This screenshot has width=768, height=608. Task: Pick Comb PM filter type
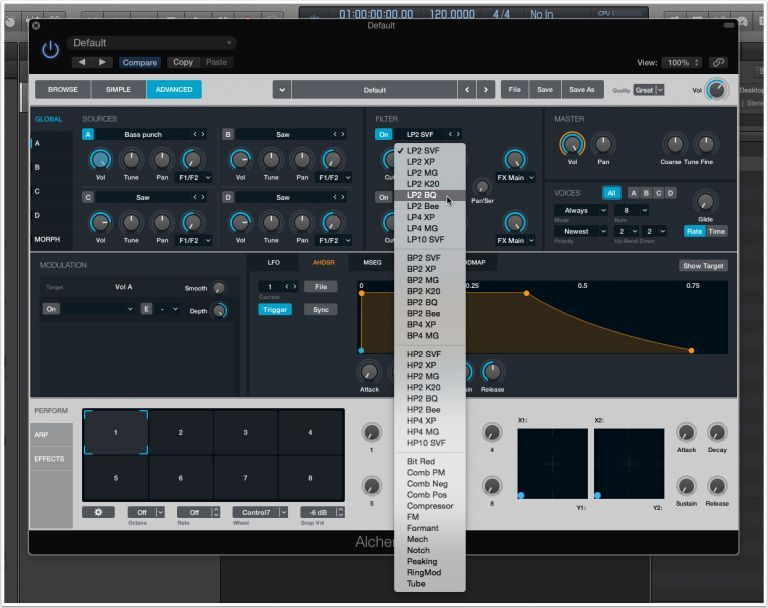[430, 472]
